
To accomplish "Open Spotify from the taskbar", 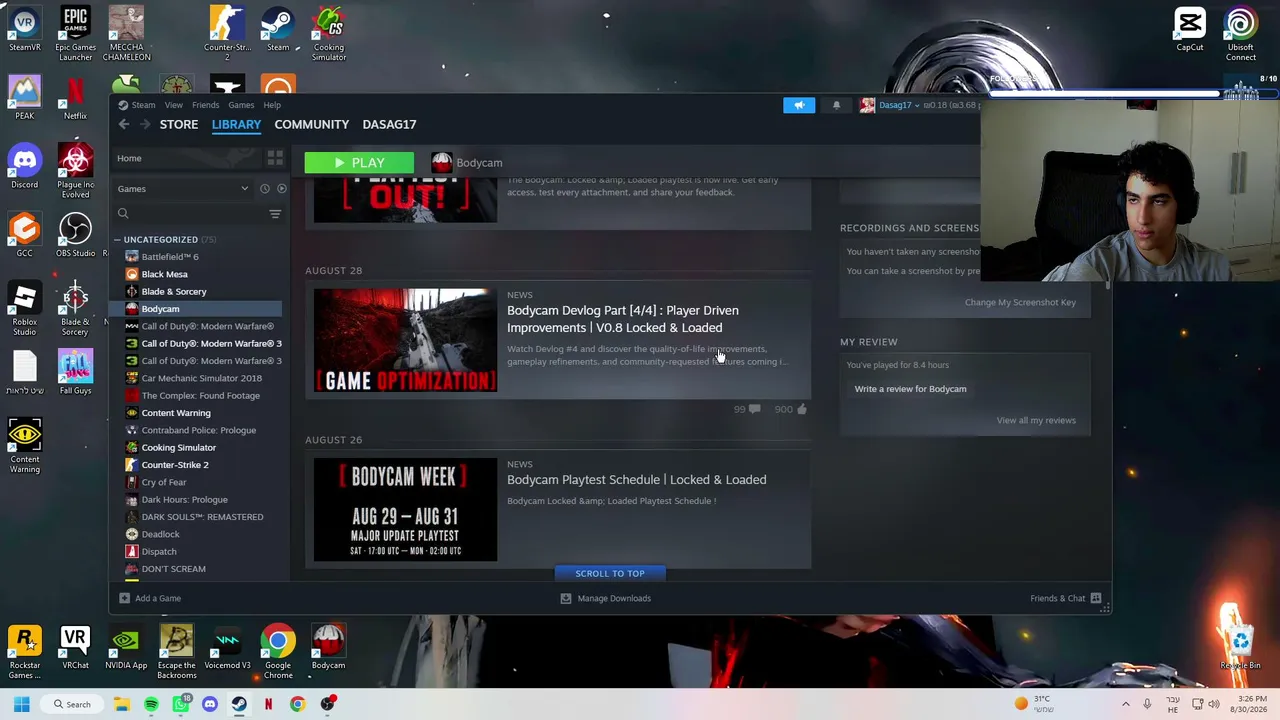I will 151,704.
